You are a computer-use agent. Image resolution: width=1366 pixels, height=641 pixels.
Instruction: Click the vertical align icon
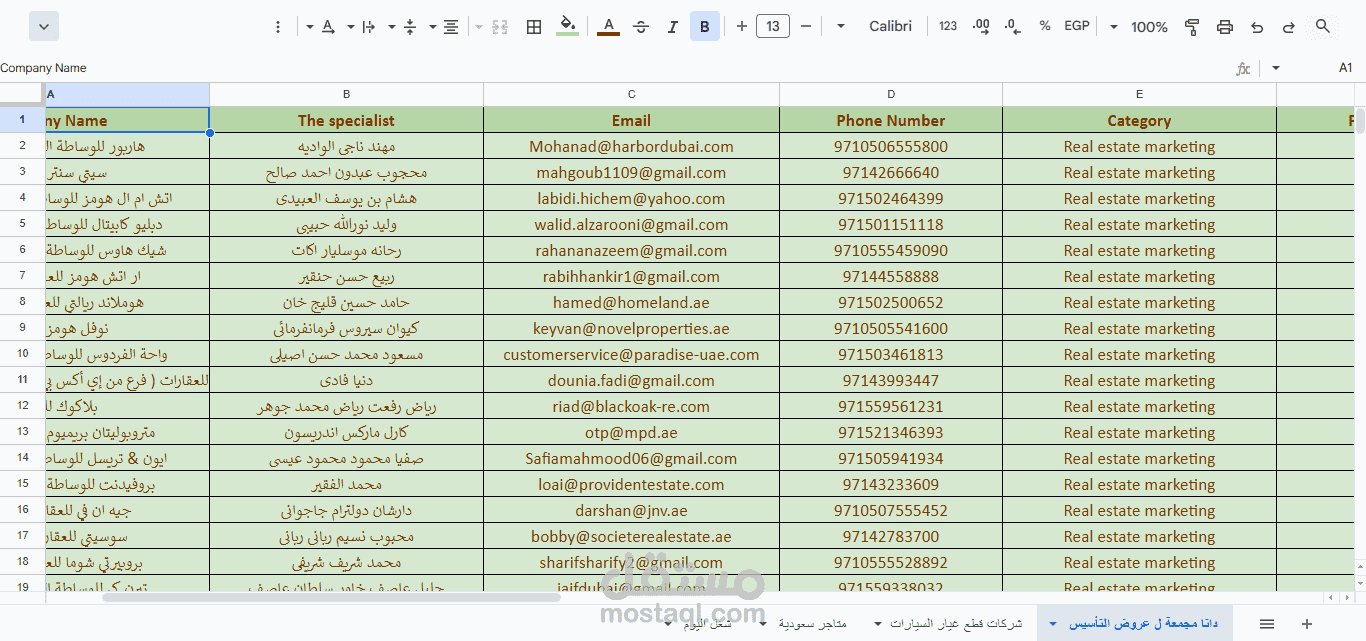pyautogui.click(x=409, y=27)
